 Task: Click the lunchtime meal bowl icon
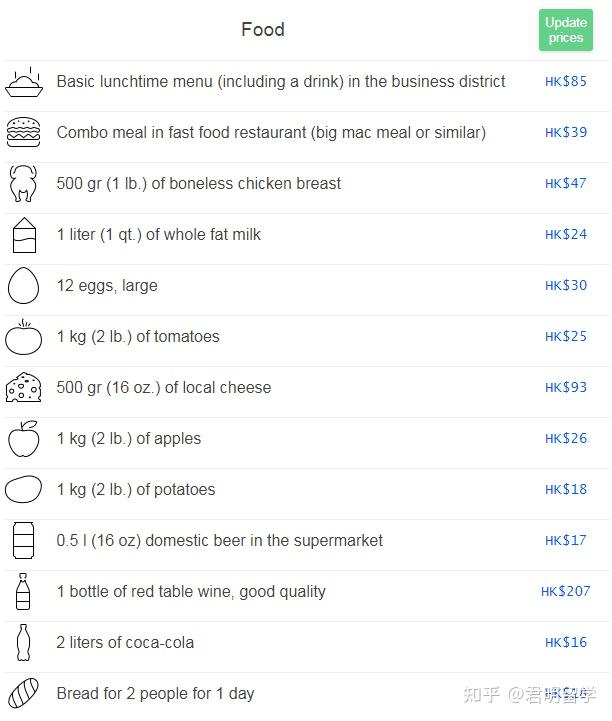pos(24,82)
